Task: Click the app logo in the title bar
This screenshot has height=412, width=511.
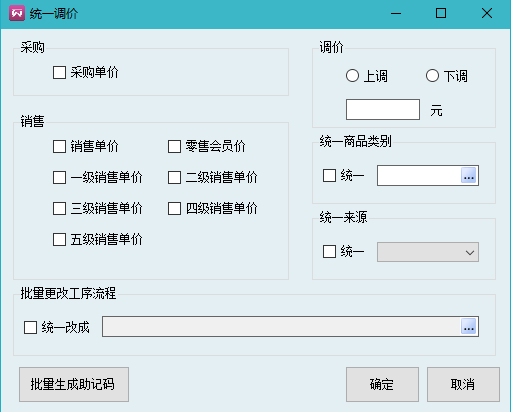Action: [x=17, y=13]
